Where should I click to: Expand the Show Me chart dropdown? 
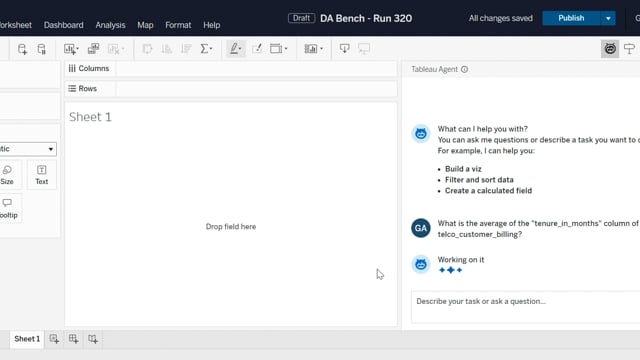coord(313,49)
